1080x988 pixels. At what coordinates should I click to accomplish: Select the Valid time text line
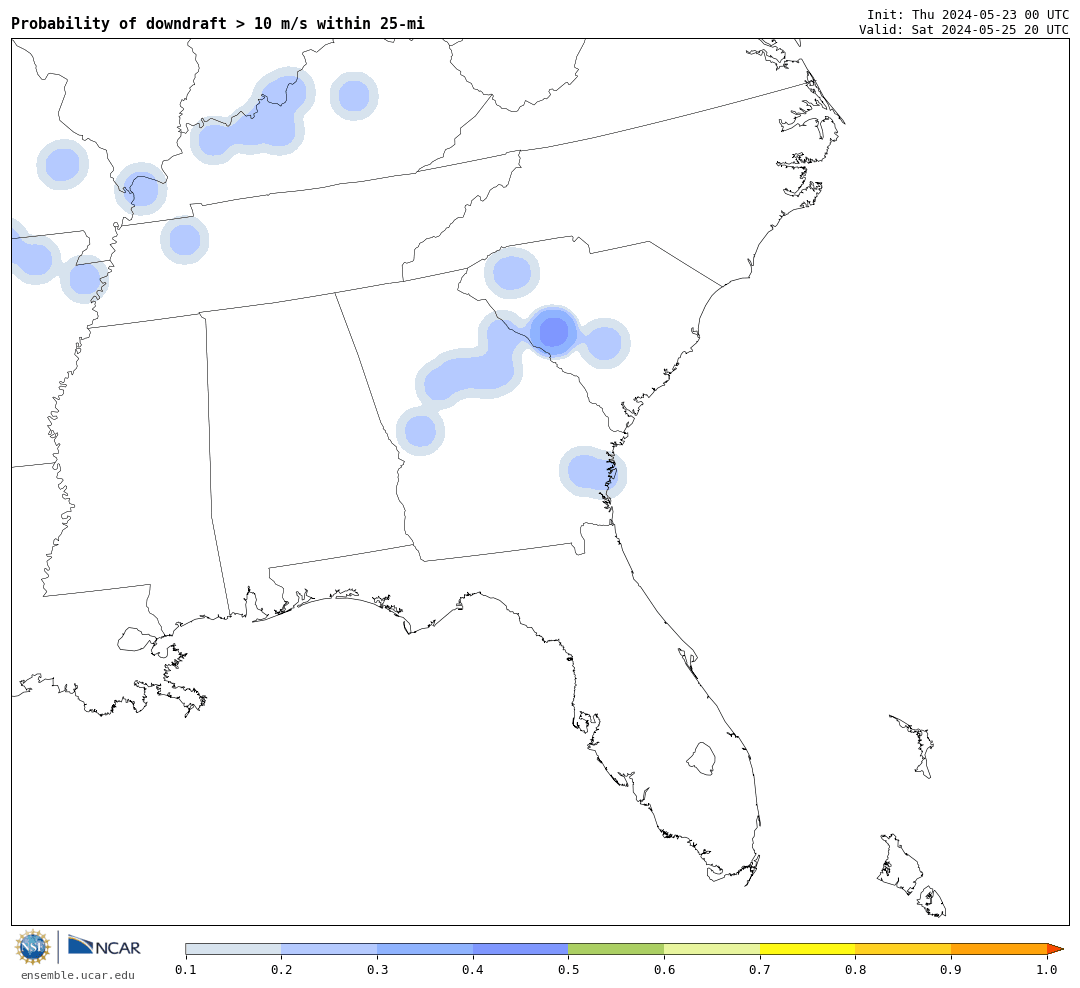coord(964,30)
